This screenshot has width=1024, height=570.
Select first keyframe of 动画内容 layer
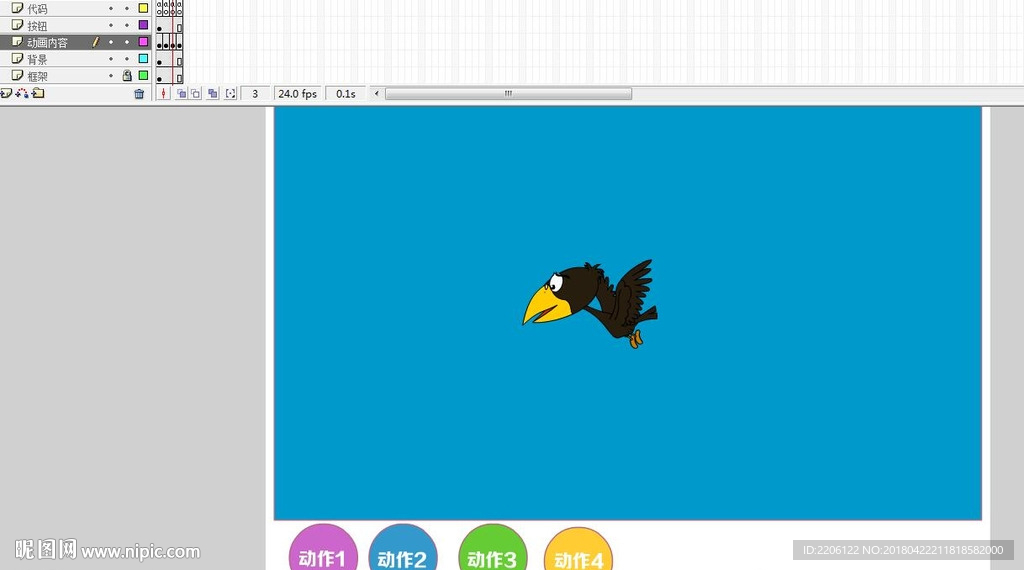[159, 42]
